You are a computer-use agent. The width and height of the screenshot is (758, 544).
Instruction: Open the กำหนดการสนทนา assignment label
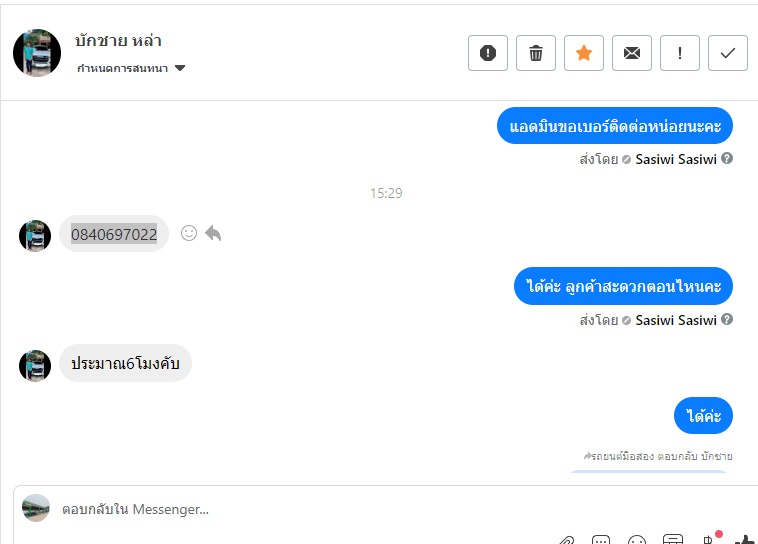122,68
